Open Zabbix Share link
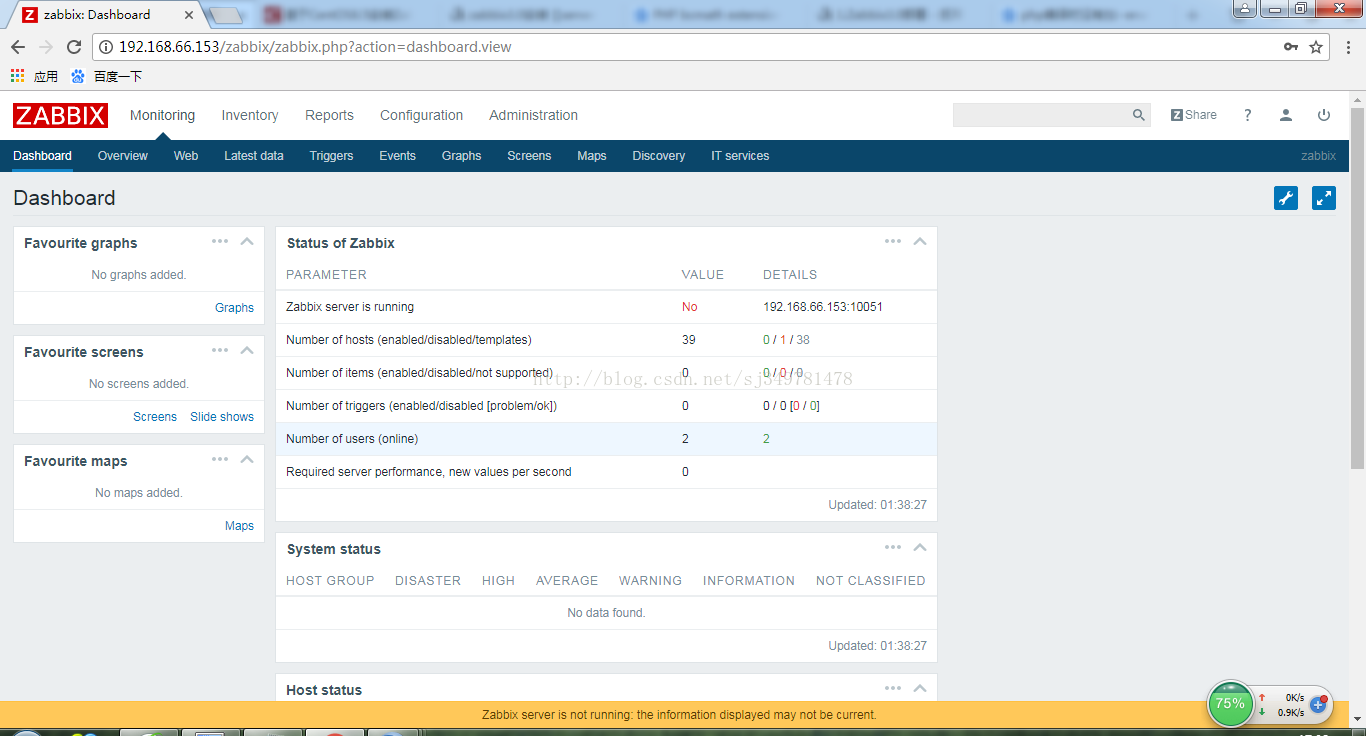The width and height of the screenshot is (1366, 736). tap(1194, 115)
